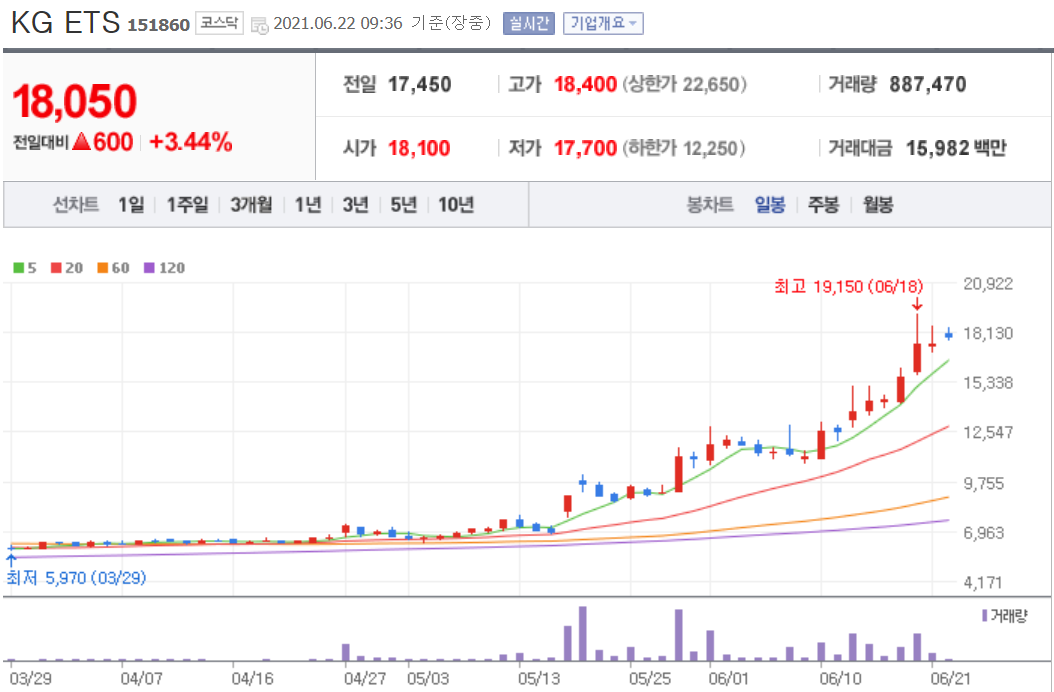Select the 10년 line chart tab
Viewport: 1054px width, 692px height.
tap(456, 204)
